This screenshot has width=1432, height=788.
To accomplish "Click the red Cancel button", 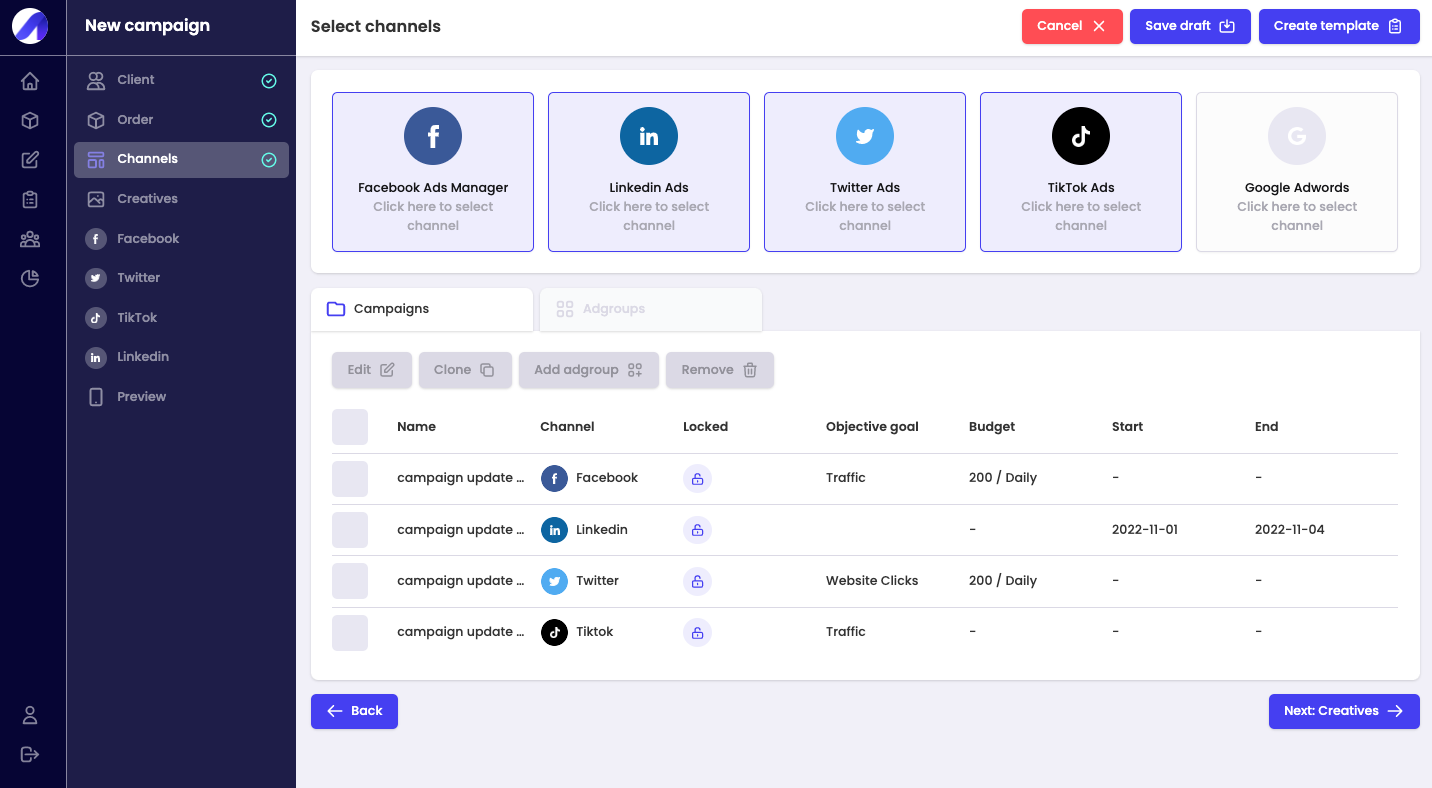I will [1072, 26].
